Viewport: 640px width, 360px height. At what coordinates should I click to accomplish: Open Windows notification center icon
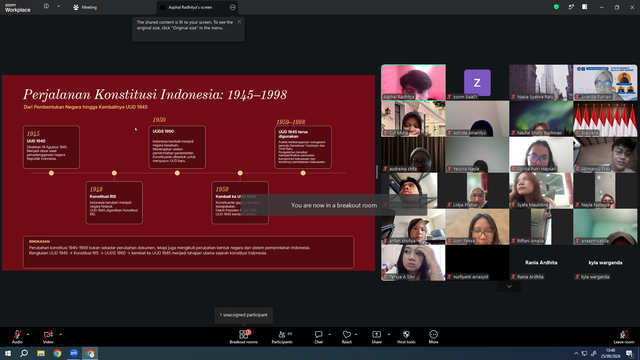tap(630, 353)
